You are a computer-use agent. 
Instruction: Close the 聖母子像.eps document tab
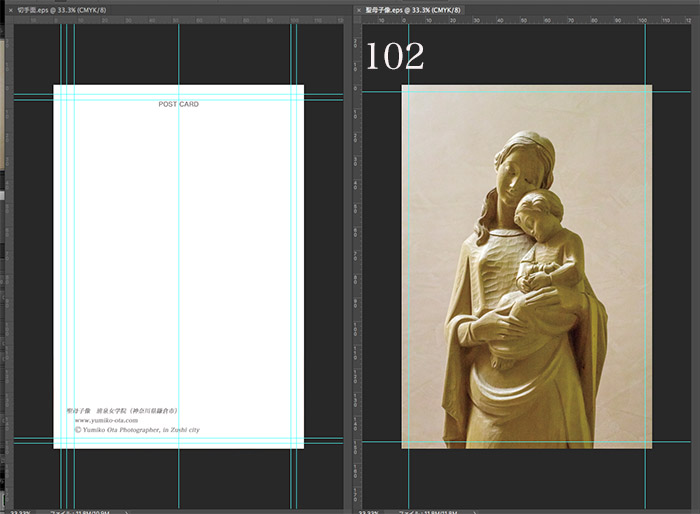[359, 10]
